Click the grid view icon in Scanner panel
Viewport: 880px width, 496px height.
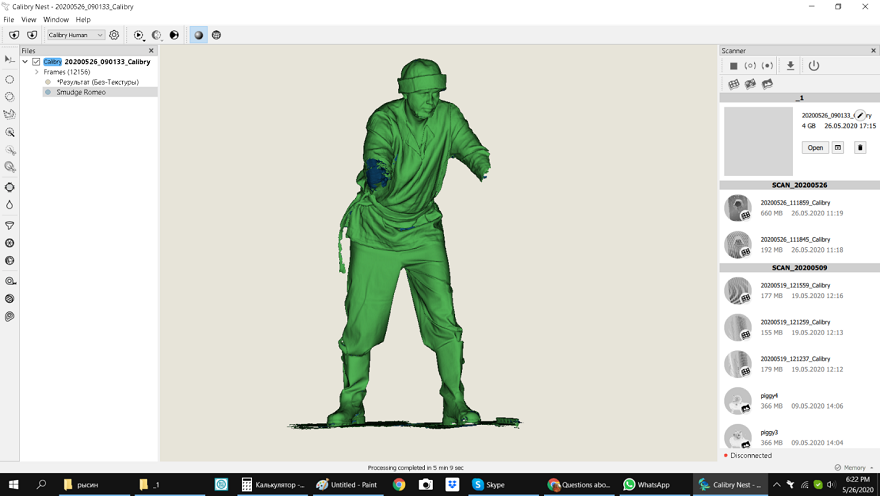(734, 84)
